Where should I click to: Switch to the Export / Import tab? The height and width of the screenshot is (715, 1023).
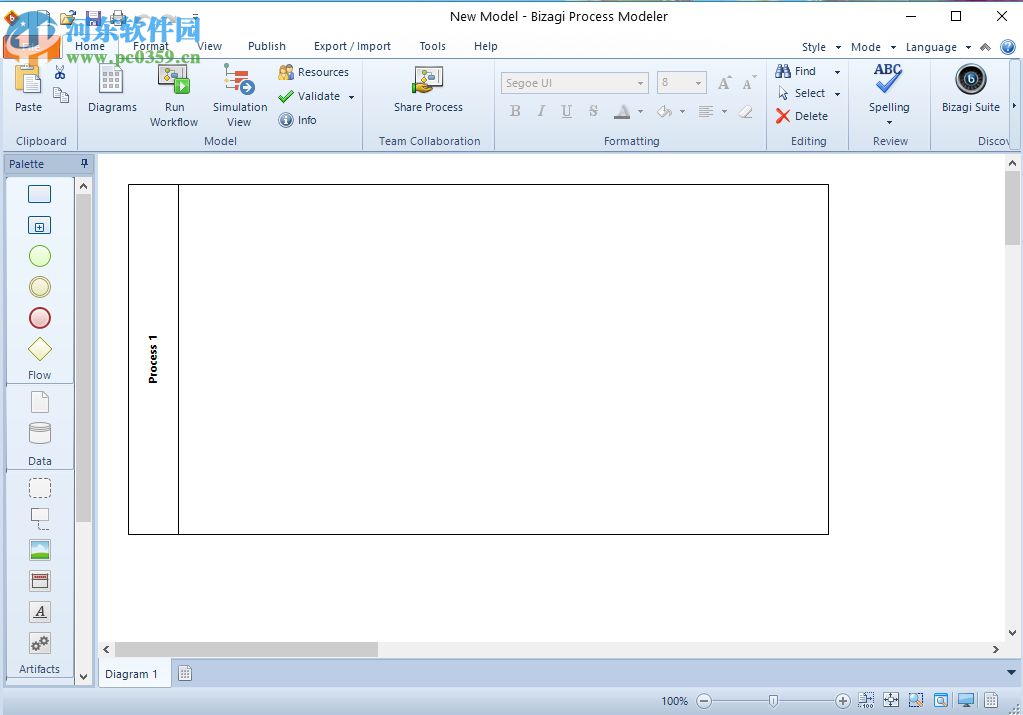pyautogui.click(x=352, y=46)
